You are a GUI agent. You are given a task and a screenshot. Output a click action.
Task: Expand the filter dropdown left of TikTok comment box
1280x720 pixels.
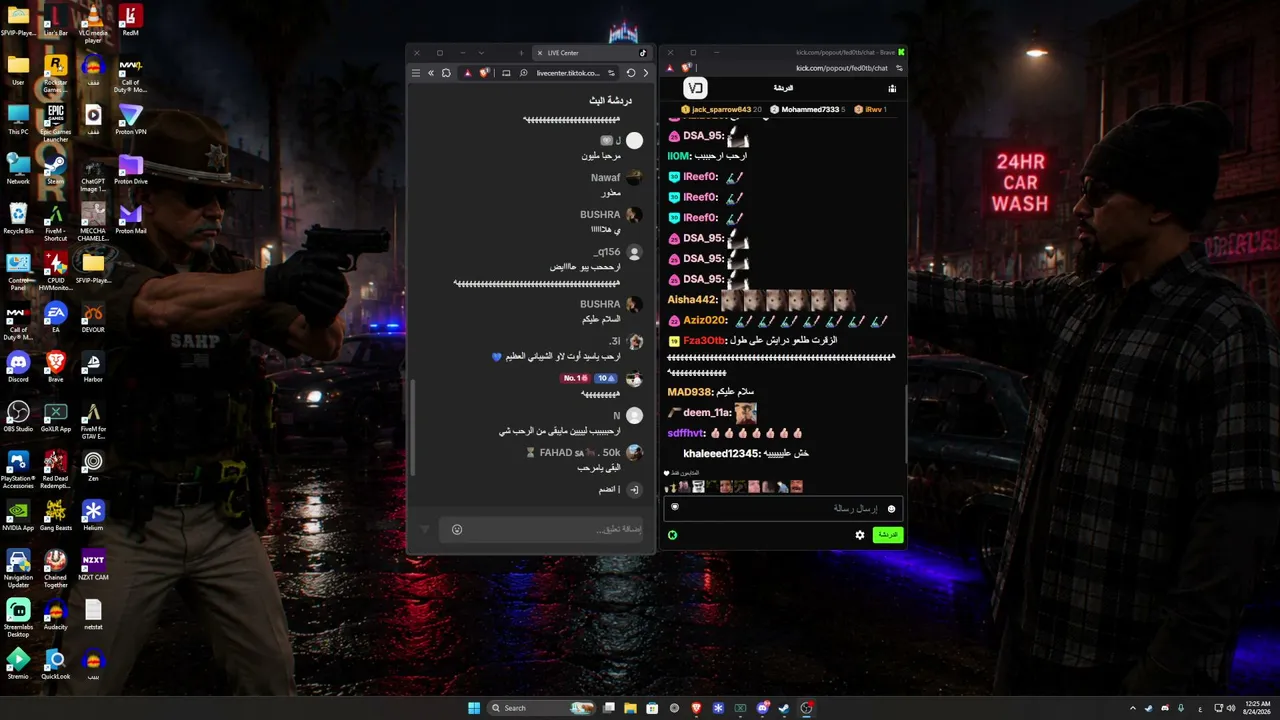click(424, 529)
